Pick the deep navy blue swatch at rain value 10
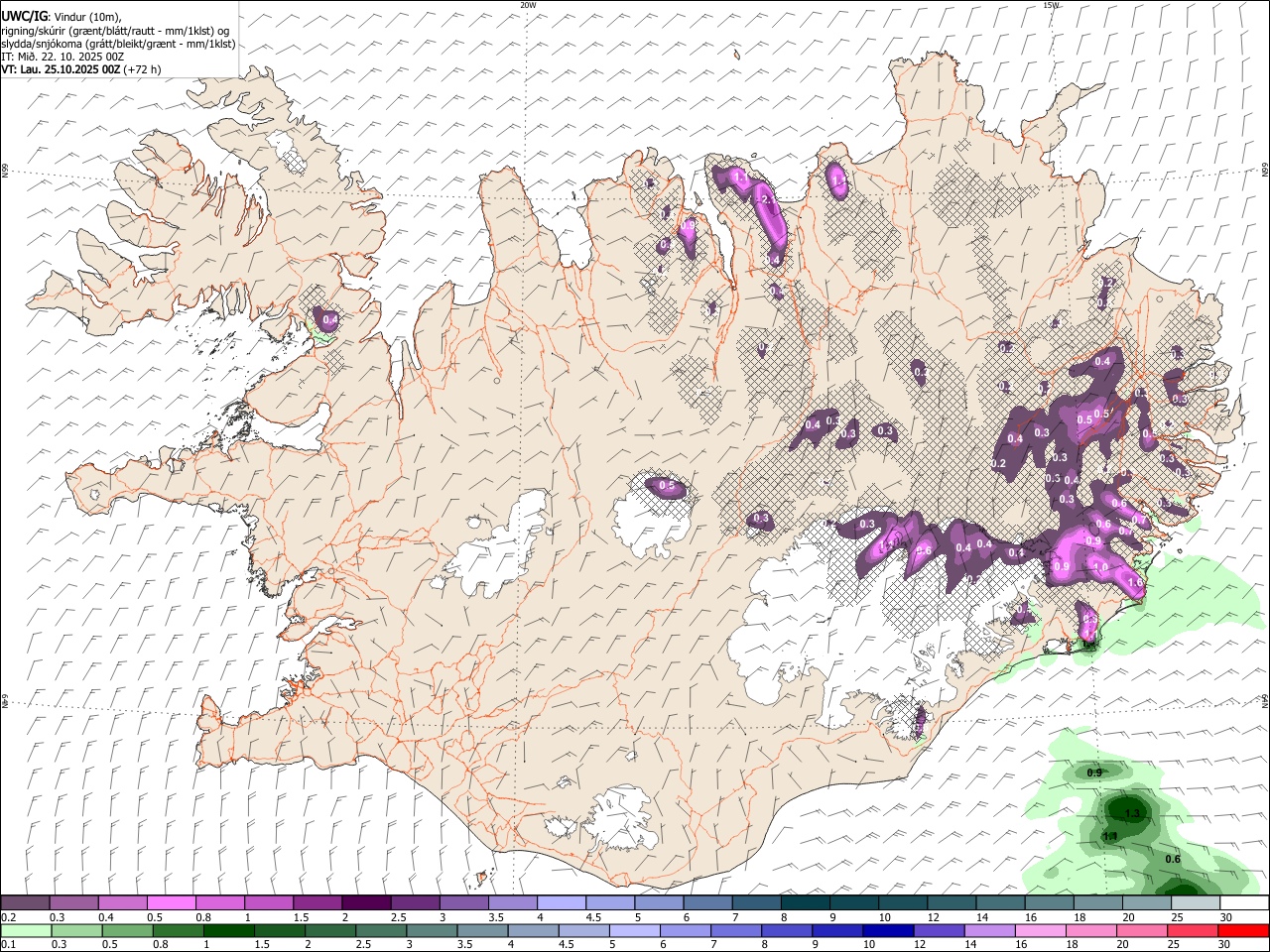This screenshot has width=1270, height=952. [886, 931]
